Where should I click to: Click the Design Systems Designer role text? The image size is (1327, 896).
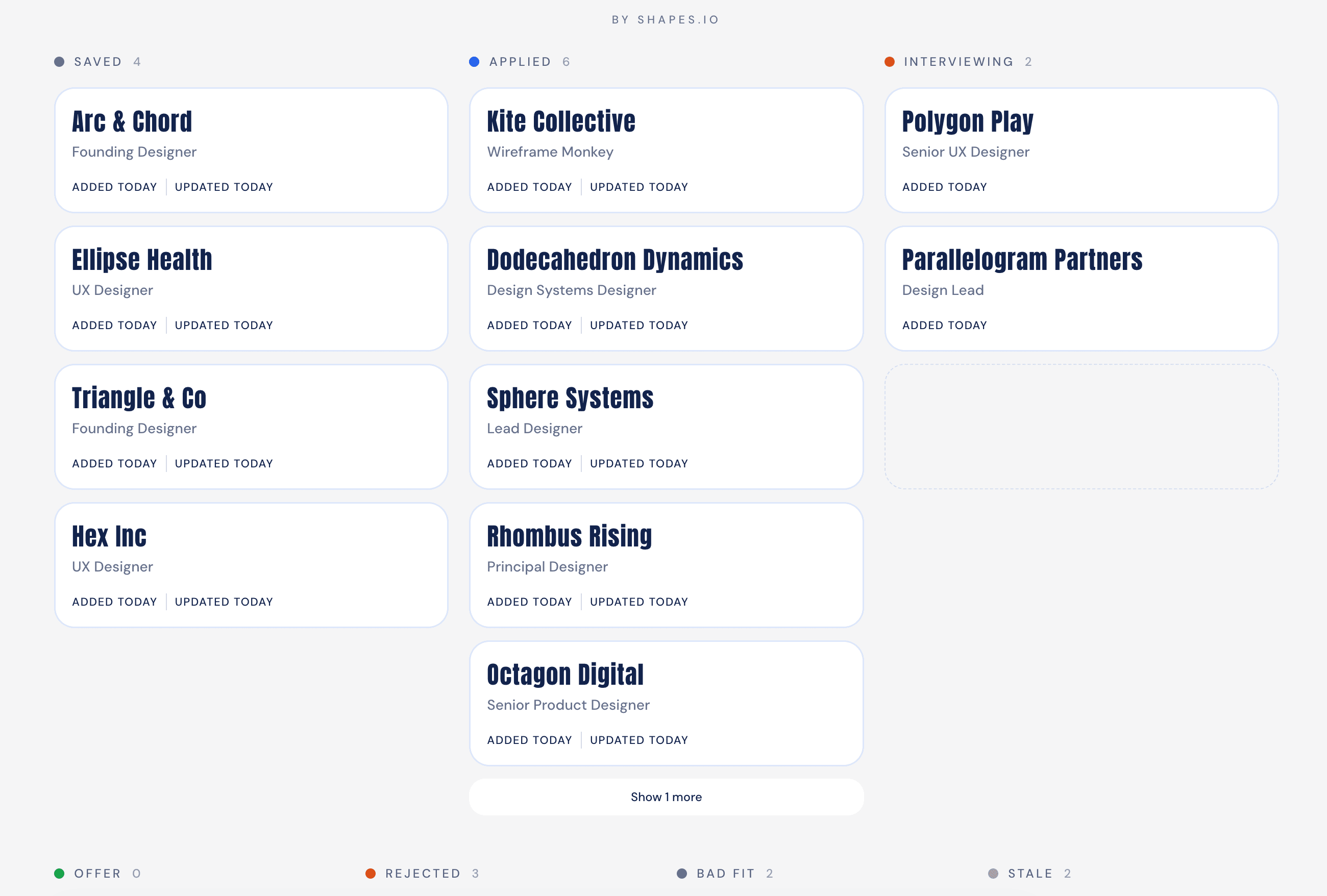point(571,290)
